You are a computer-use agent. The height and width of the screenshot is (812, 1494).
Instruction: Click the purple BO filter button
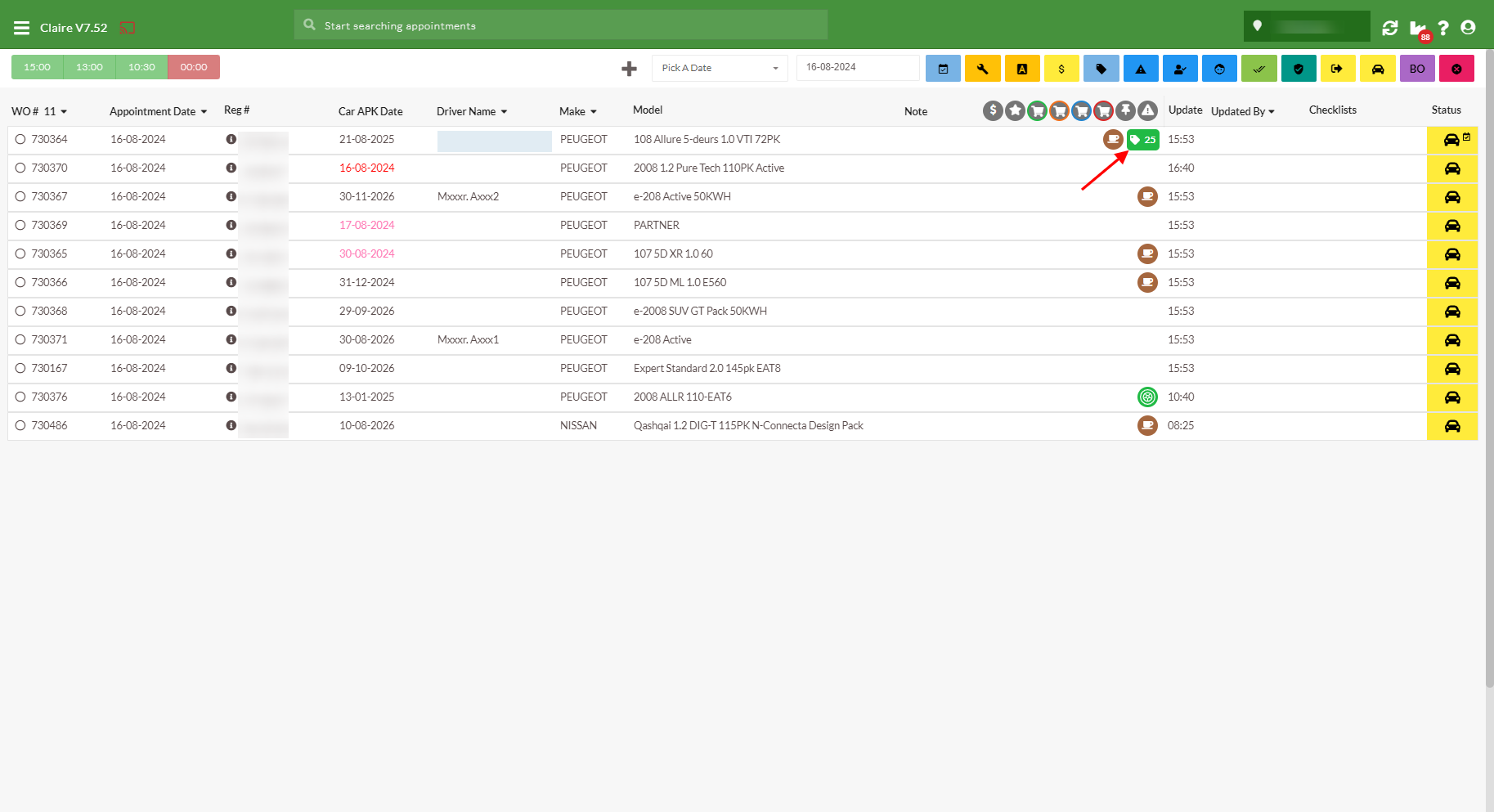[x=1417, y=69]
